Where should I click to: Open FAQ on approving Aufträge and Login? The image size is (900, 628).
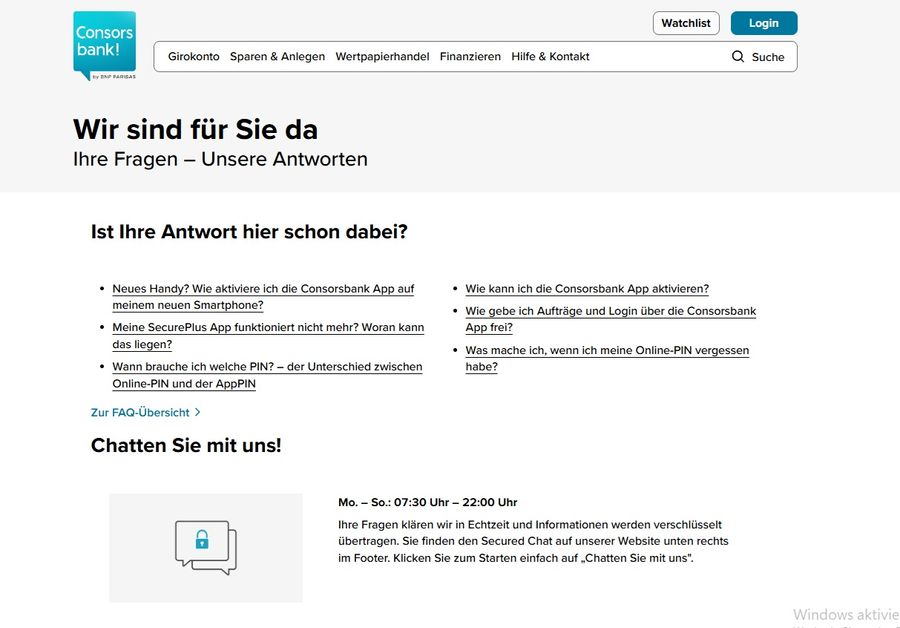click(x=611, y=319)
